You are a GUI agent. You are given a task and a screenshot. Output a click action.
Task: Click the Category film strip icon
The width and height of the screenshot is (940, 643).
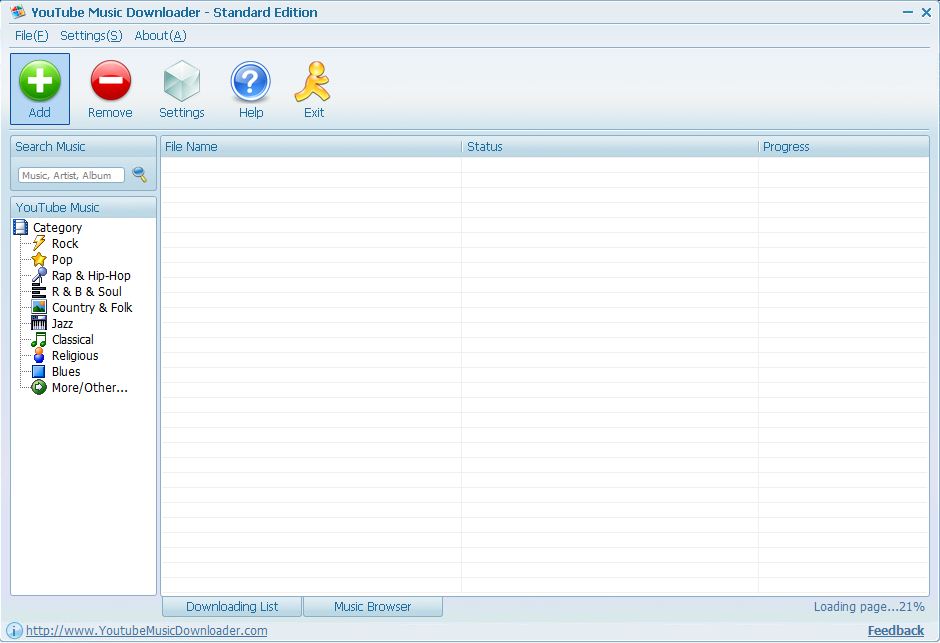pyautogui.click(x=20, y=227)
